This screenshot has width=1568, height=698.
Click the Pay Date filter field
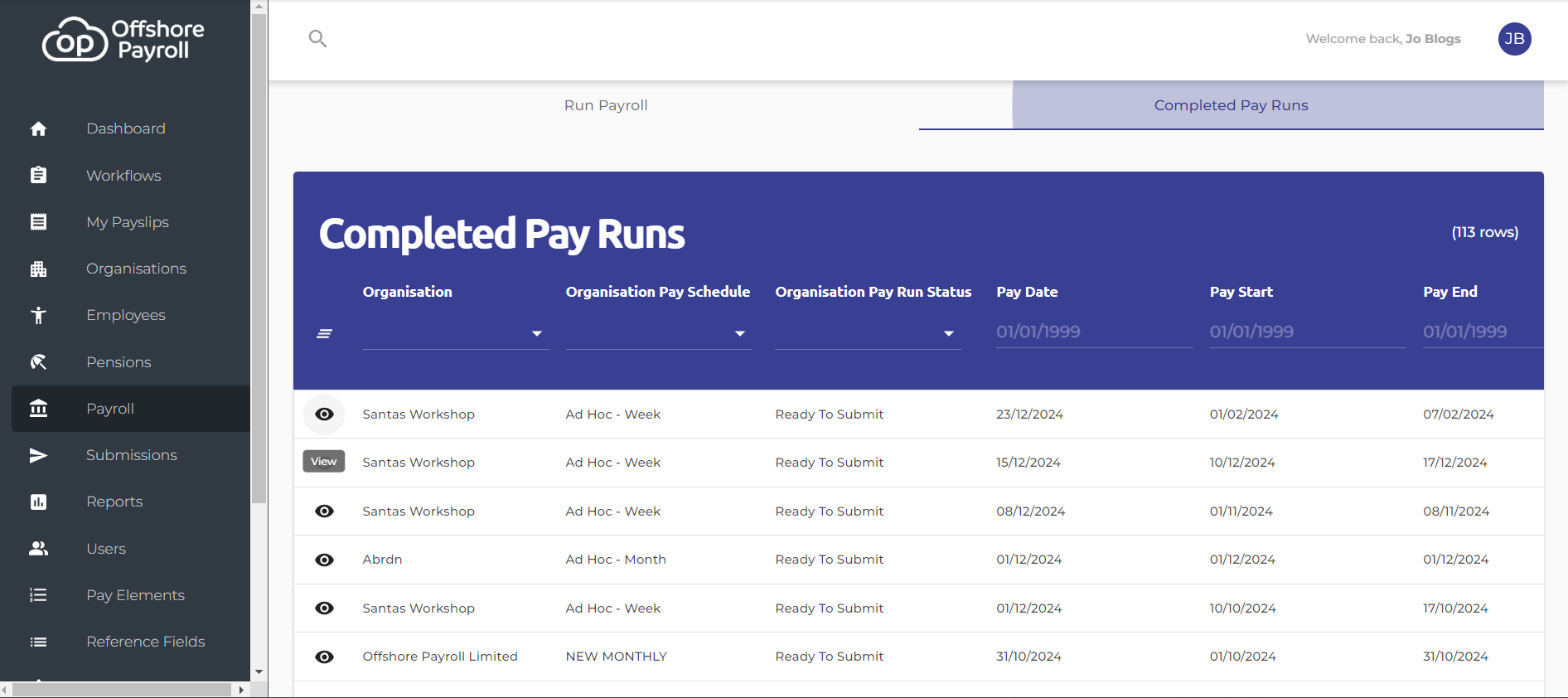[x=1094, y=332]
